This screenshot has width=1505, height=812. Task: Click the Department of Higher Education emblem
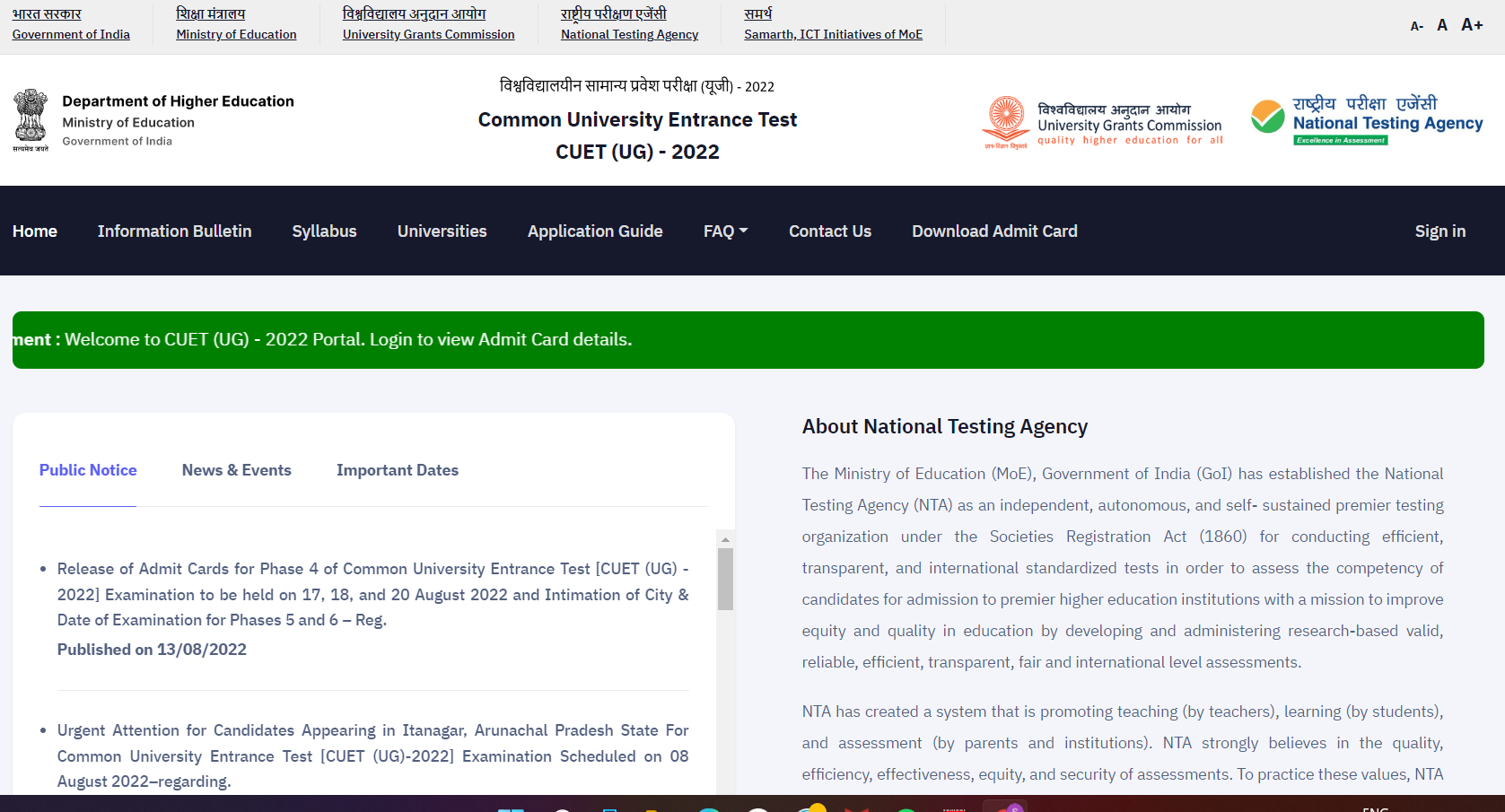tap(31, 118)
